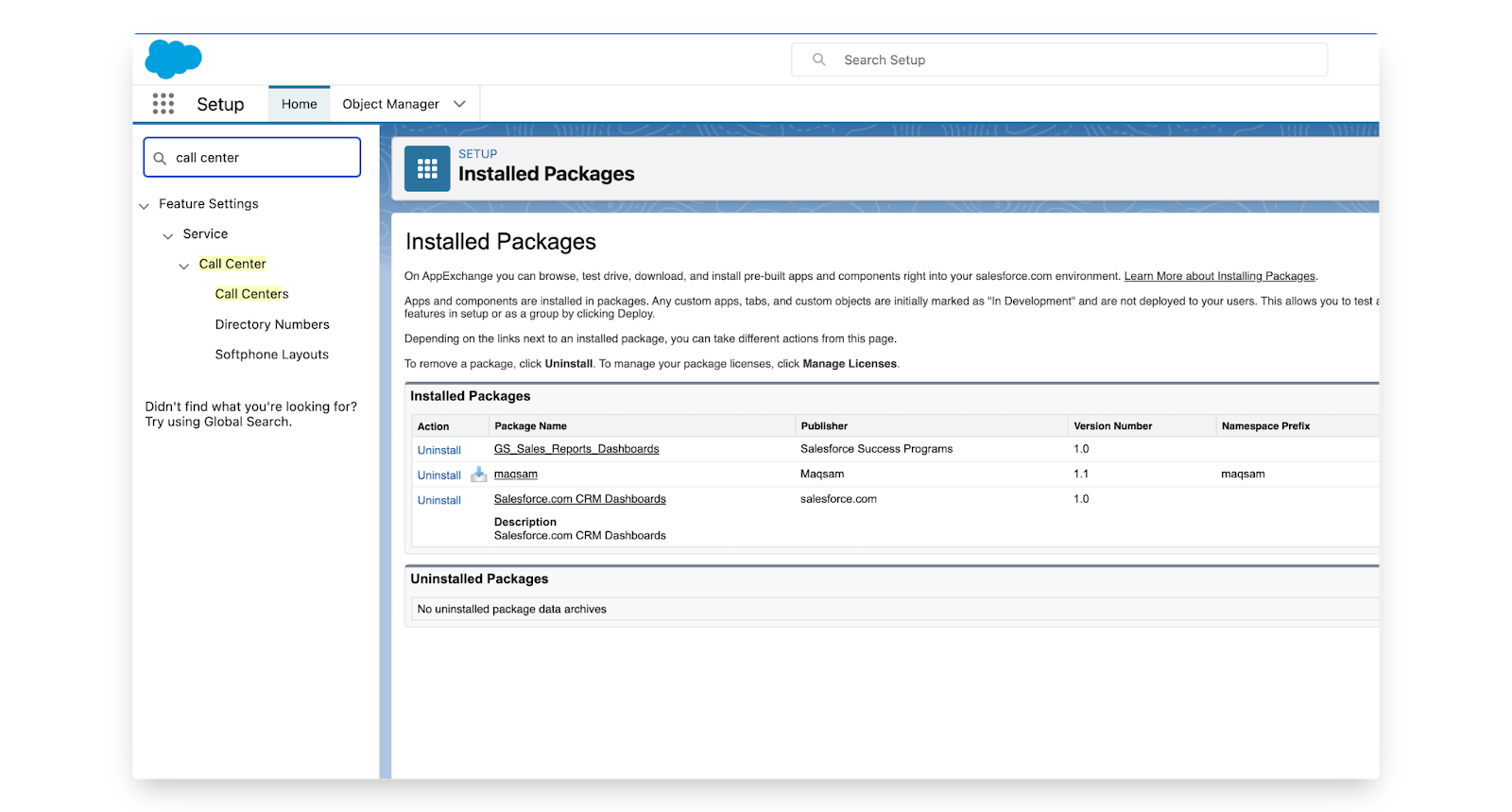Screen dimensions: 1512x812
Task: Click the Package Name column header
Action: point(531,426)
